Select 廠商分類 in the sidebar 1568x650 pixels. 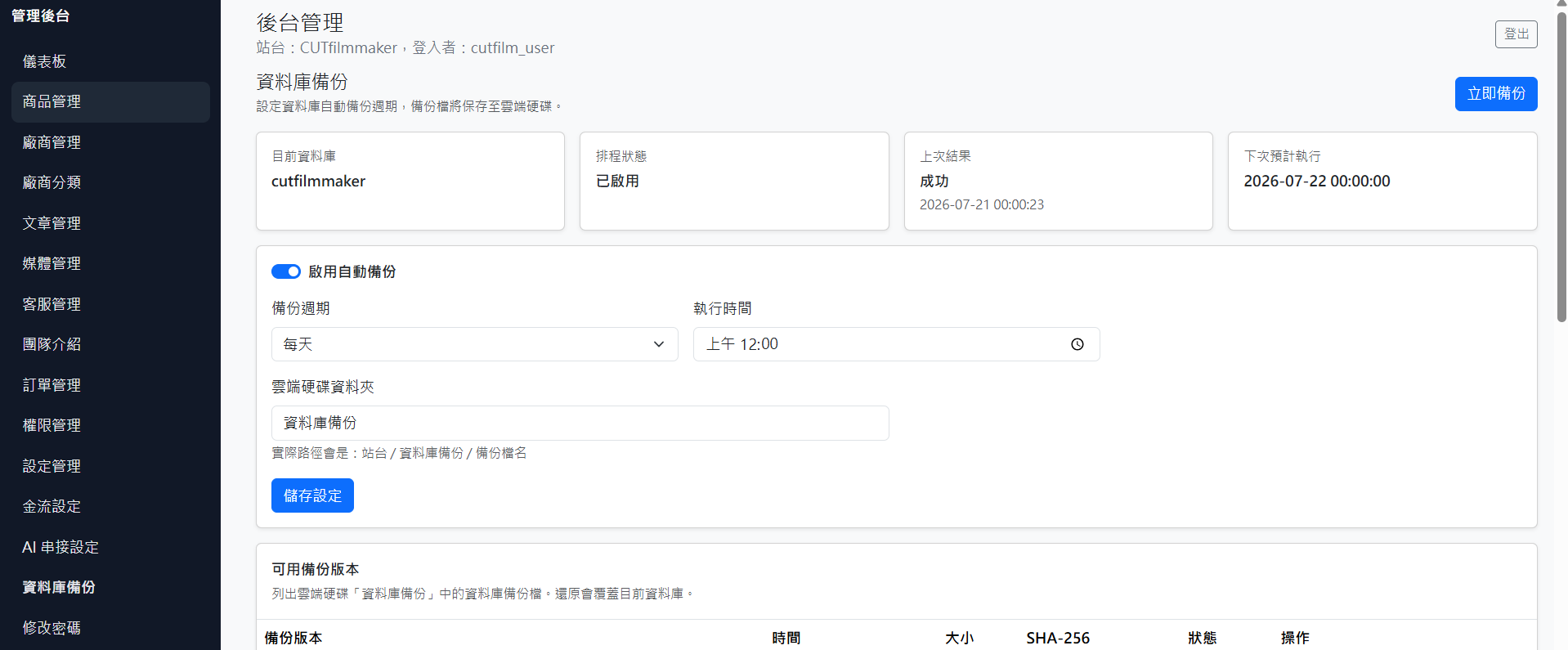(x=110, y=183)
